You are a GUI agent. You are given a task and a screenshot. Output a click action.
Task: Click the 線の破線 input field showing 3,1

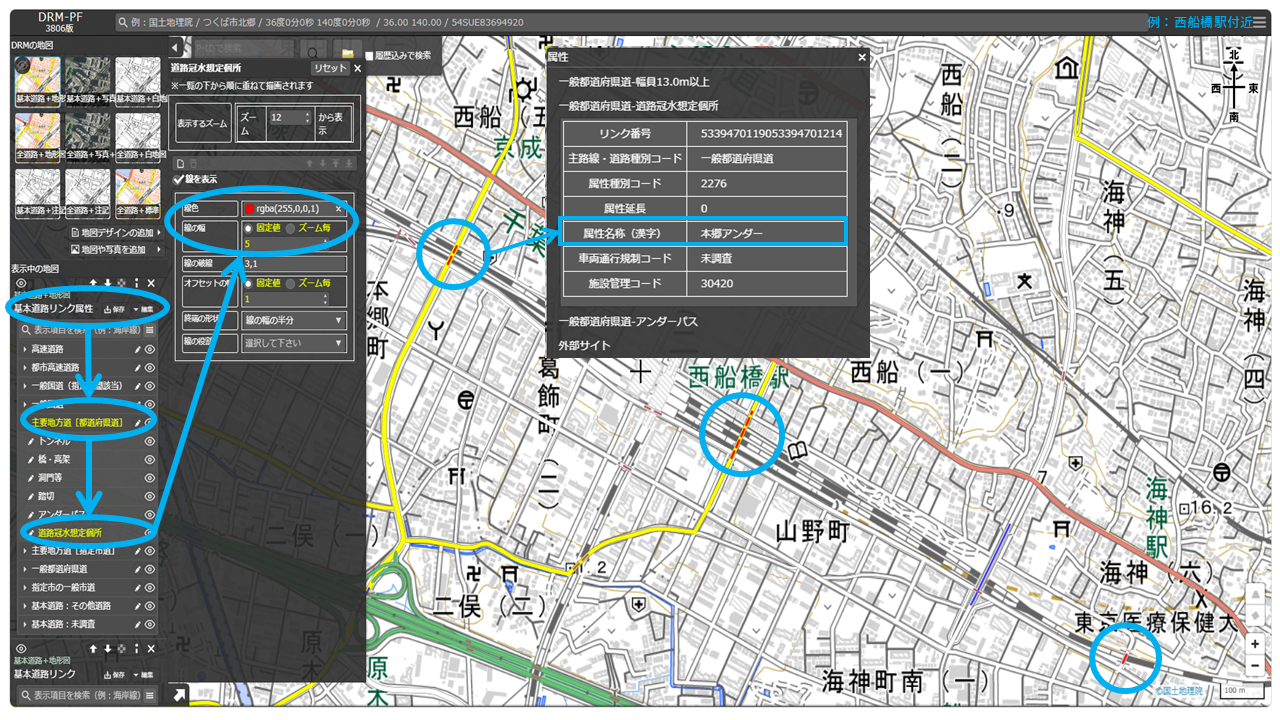tap(294, 265)
